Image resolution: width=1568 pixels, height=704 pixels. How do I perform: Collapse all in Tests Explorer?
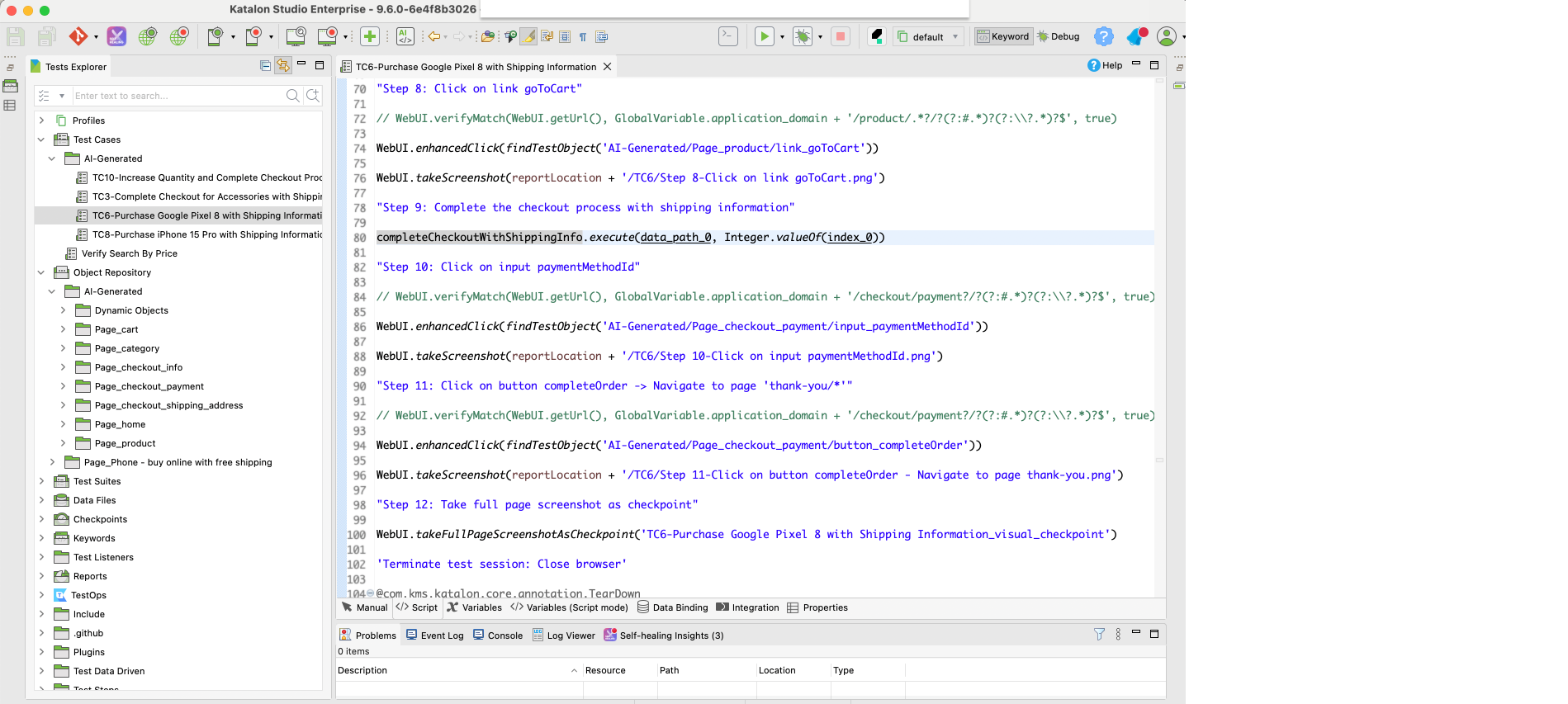[x=265, y=66]
